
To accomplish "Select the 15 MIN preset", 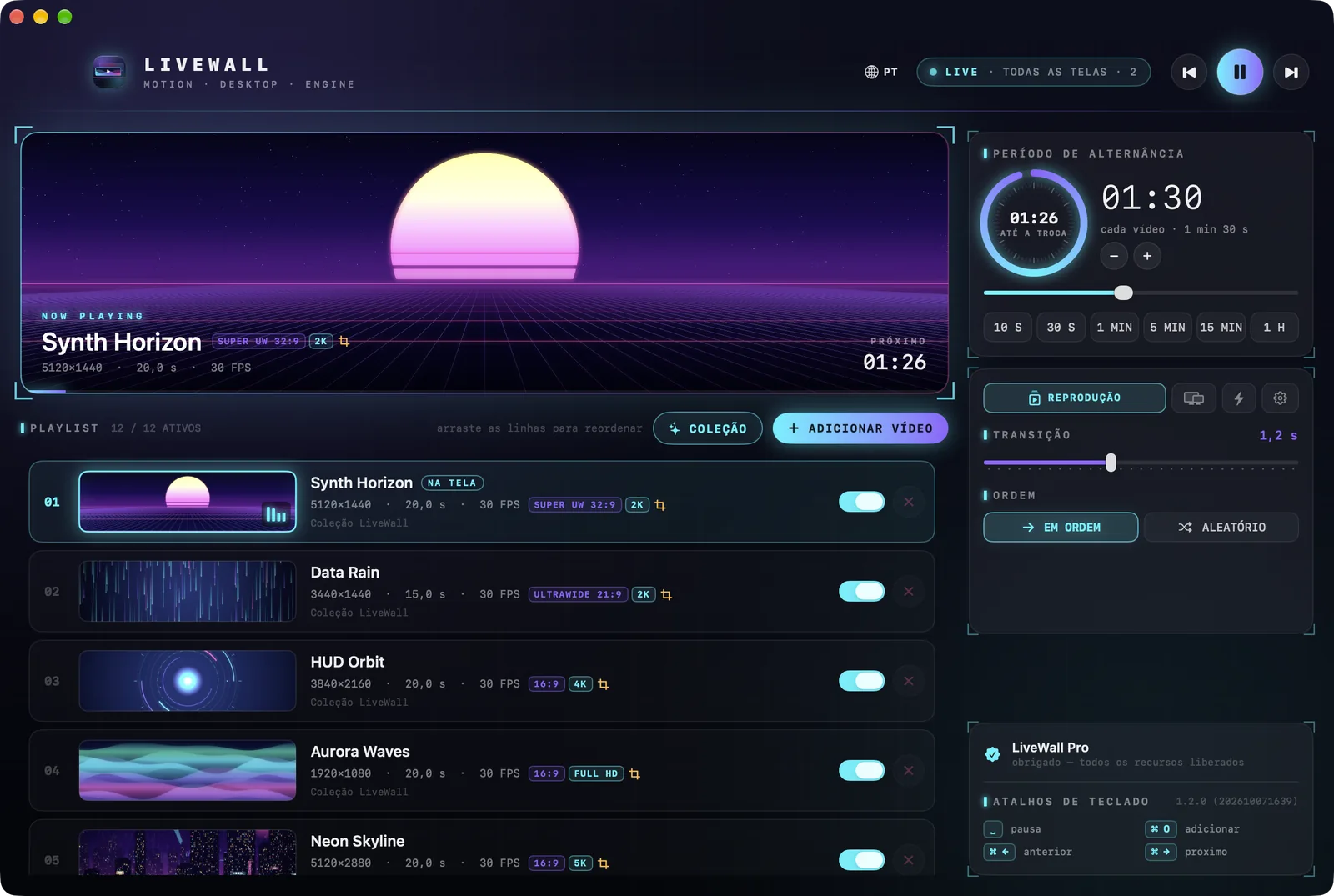I will pyautogui.click(x=1221, y=328).
